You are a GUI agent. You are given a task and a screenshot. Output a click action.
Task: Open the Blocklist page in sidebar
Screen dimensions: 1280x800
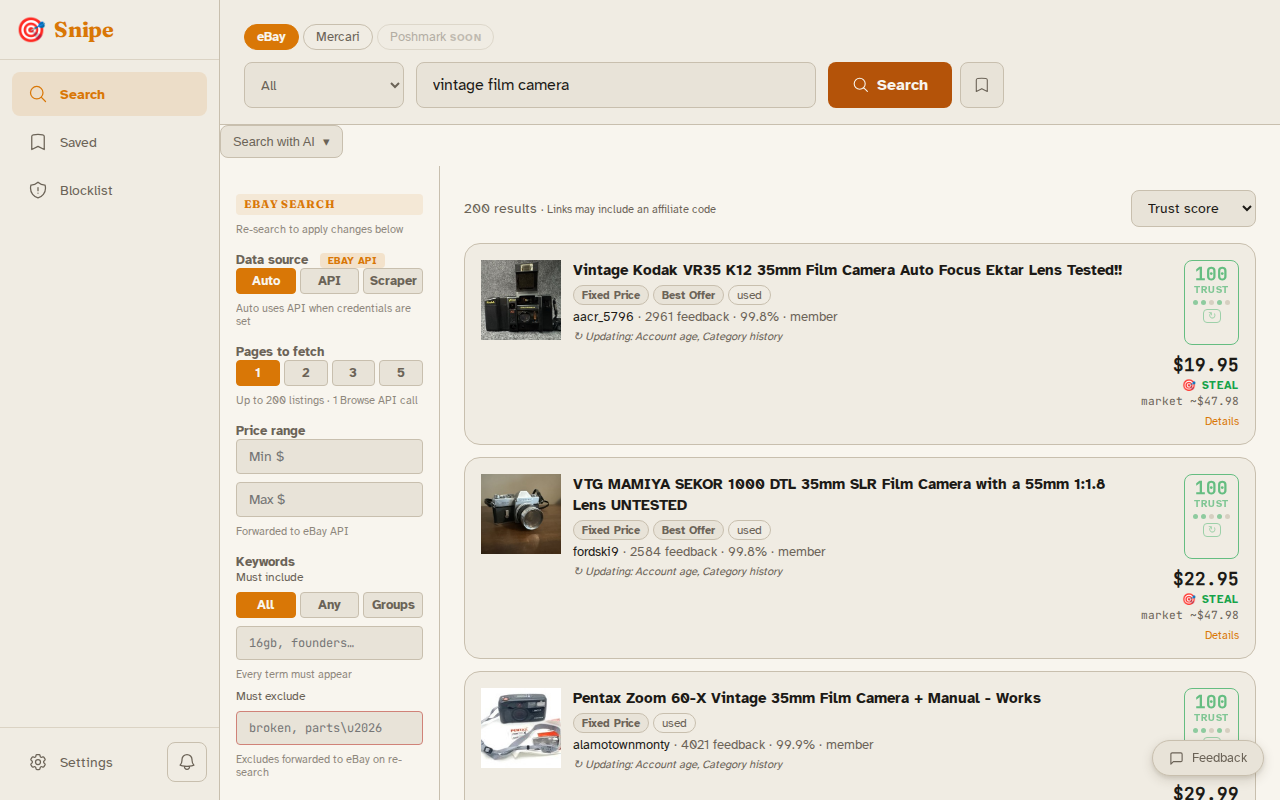tap(110, 190)
